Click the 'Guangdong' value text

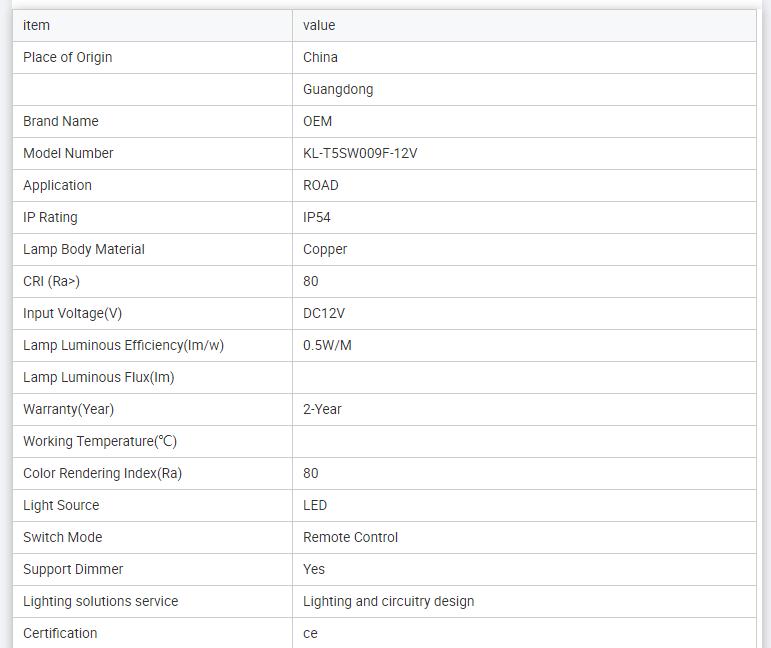click(x=338, y=89)
